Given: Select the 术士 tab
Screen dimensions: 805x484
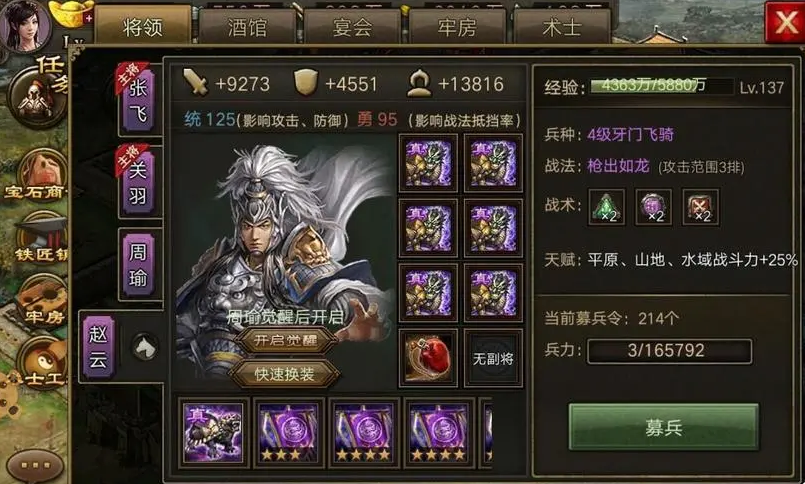Looking at the screenshot, I should (562, 27).
